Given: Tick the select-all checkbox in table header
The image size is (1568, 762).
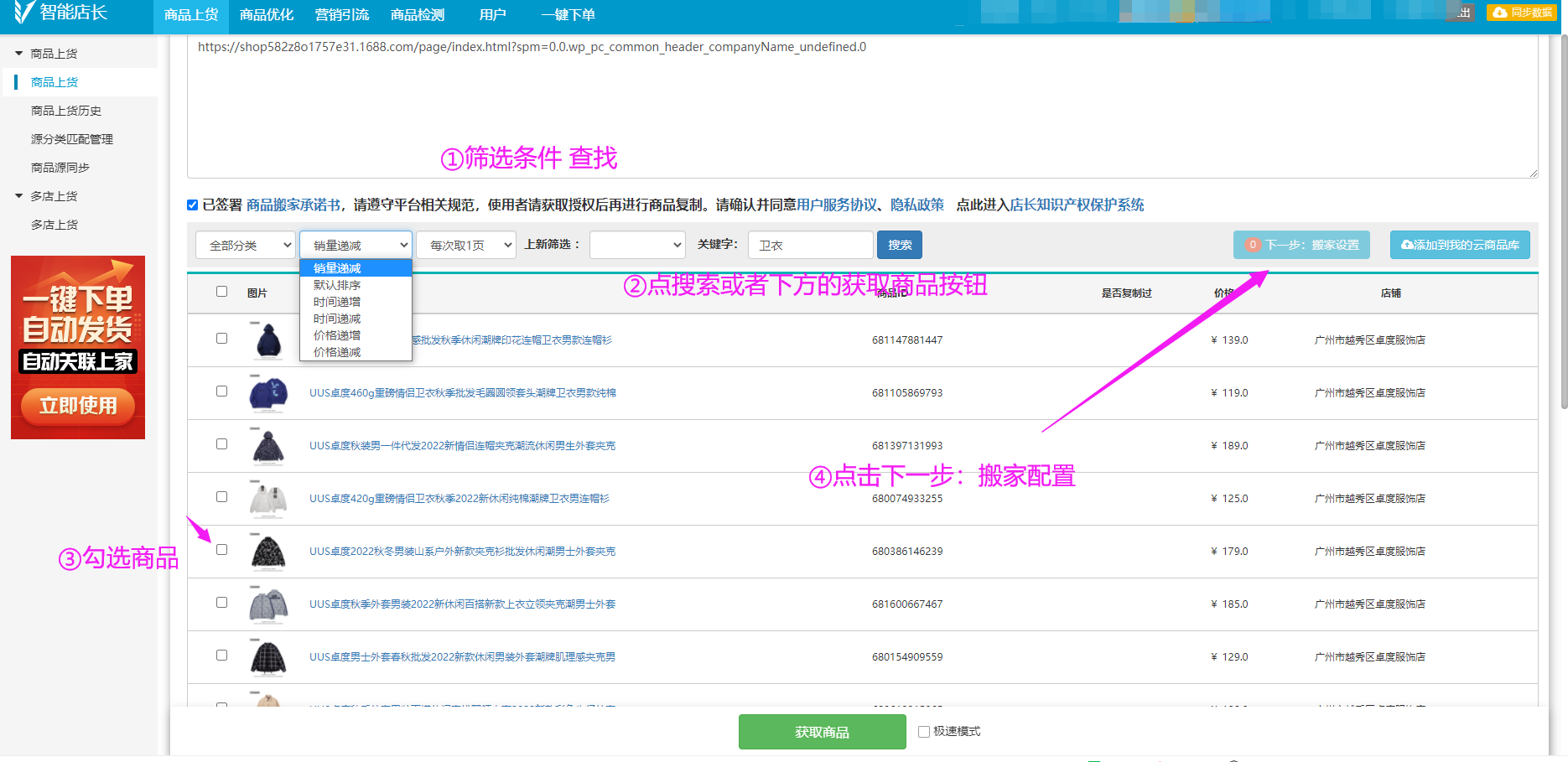Looking at the screenshot, I should tap(221, 292).
